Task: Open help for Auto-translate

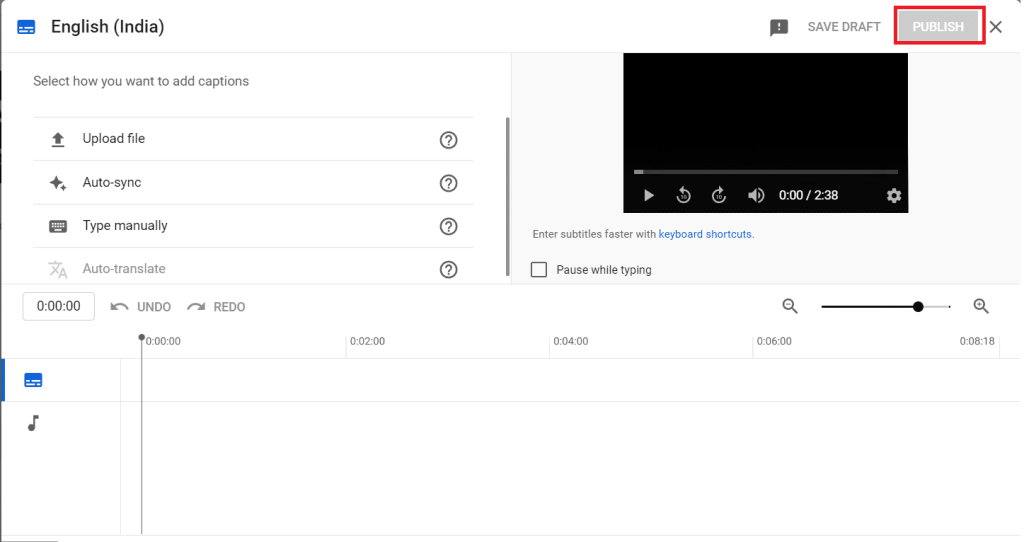Action: [x=449, y=269]
